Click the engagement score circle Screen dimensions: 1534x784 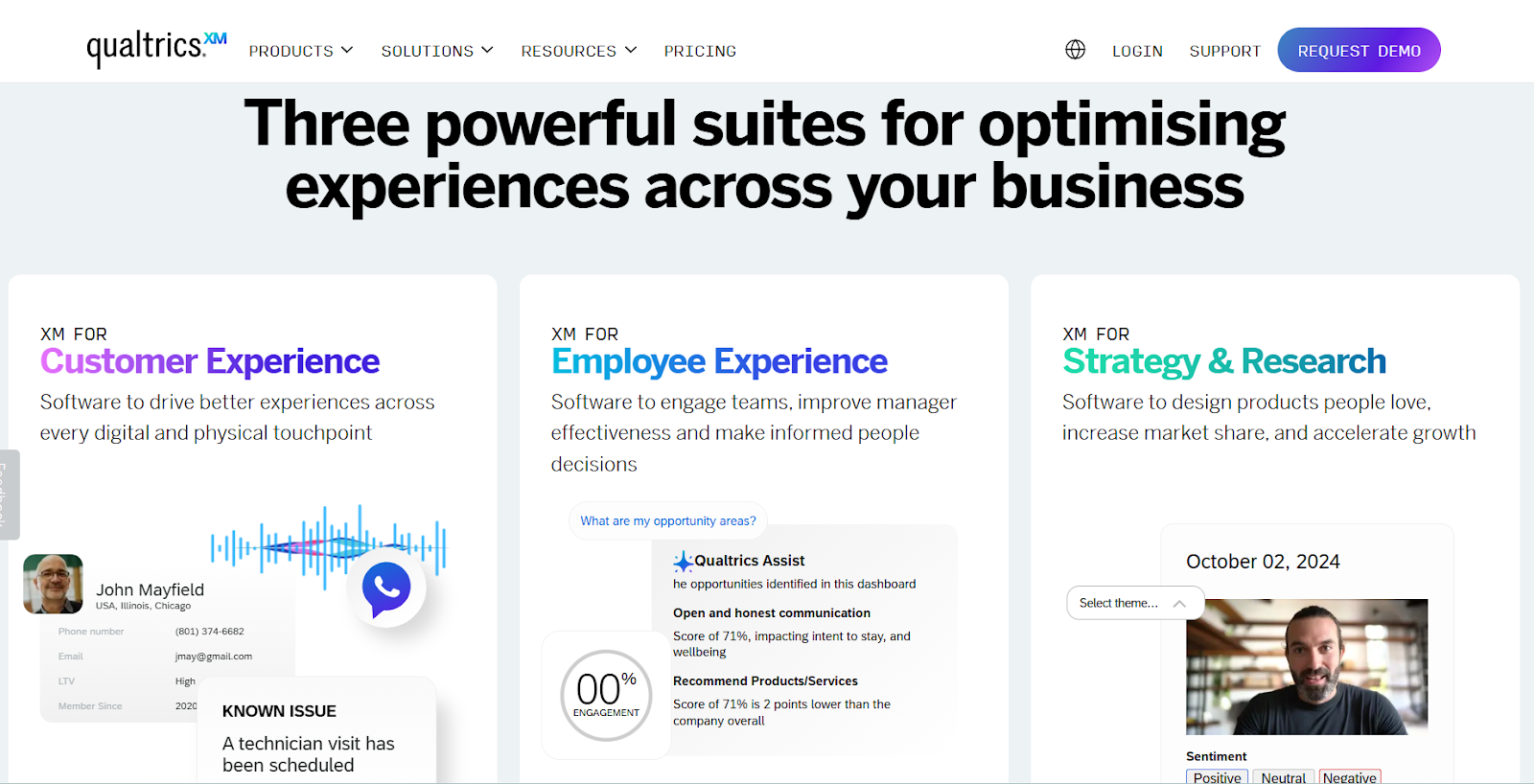point(606,696)
